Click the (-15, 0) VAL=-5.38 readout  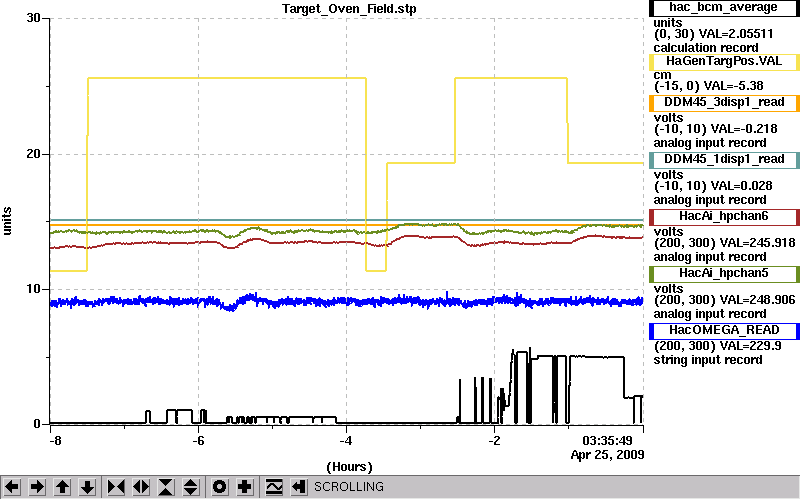709,86
